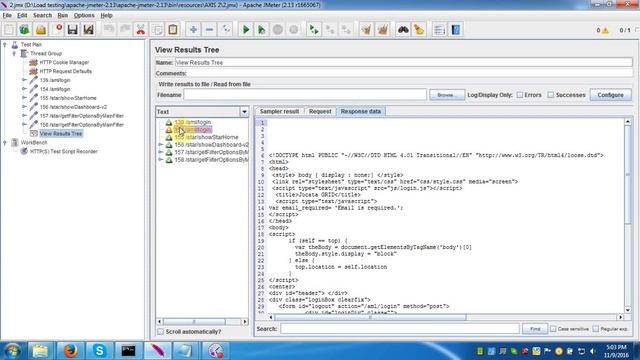Cut selection with the scissors icon
This screenshot has height=360, width=640.
point(141,29)
